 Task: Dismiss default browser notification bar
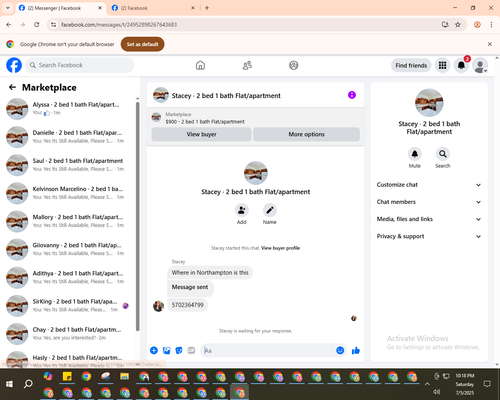(x=490, y=44)
